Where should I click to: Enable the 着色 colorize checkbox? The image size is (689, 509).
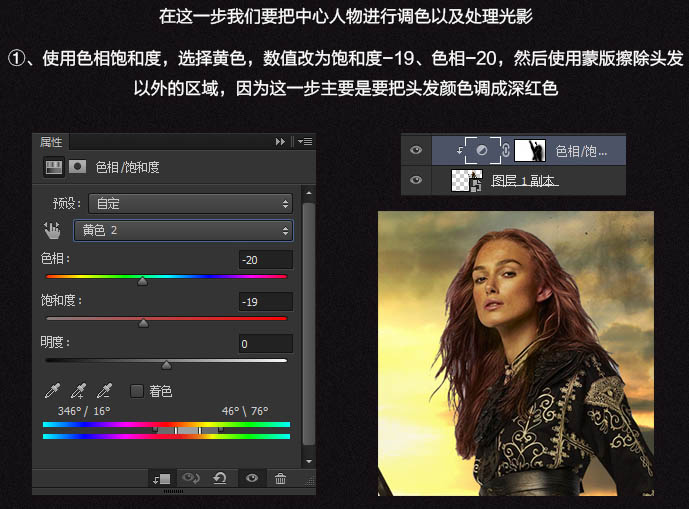click(137, 391)
